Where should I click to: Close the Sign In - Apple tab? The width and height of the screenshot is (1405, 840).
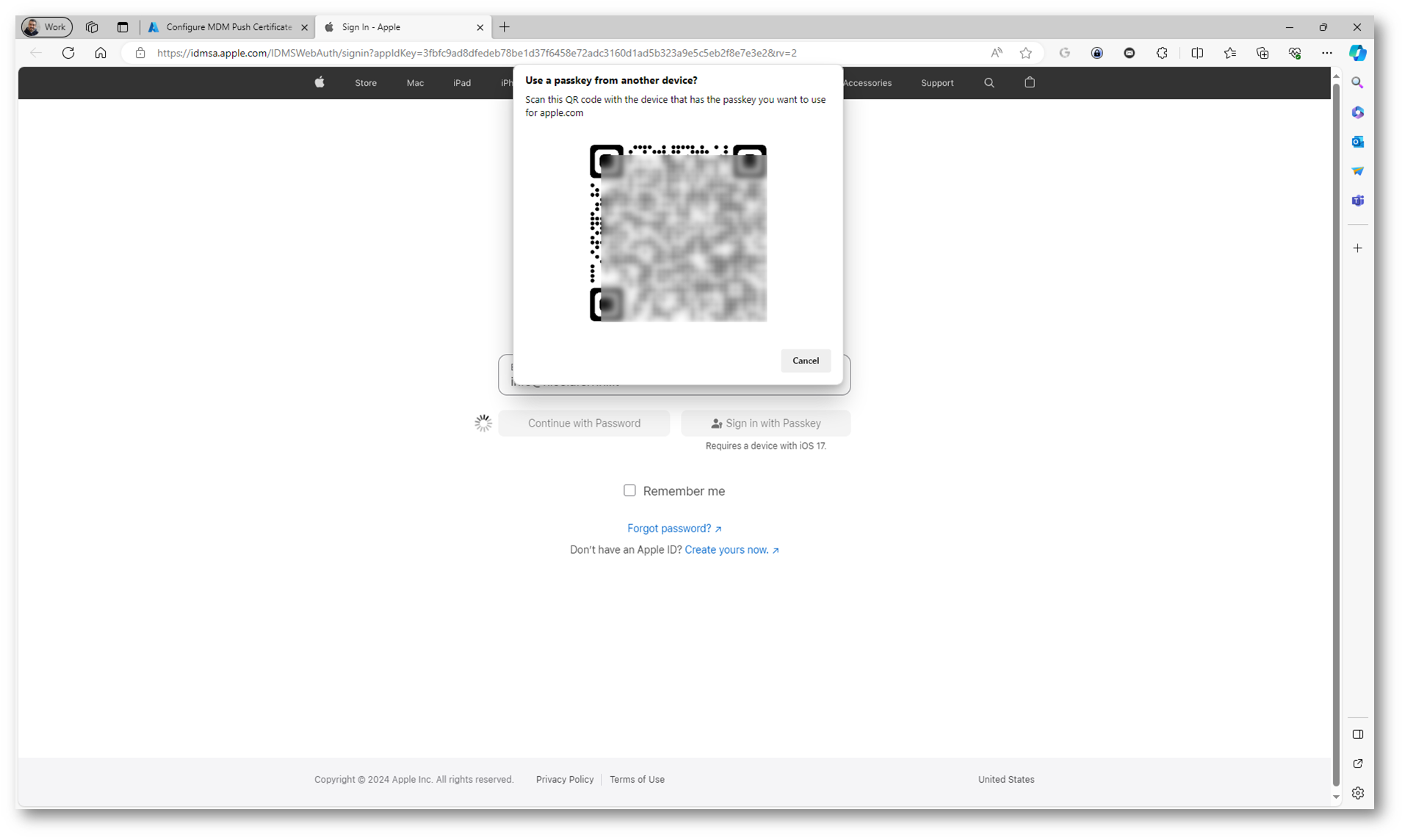[480, 27]
